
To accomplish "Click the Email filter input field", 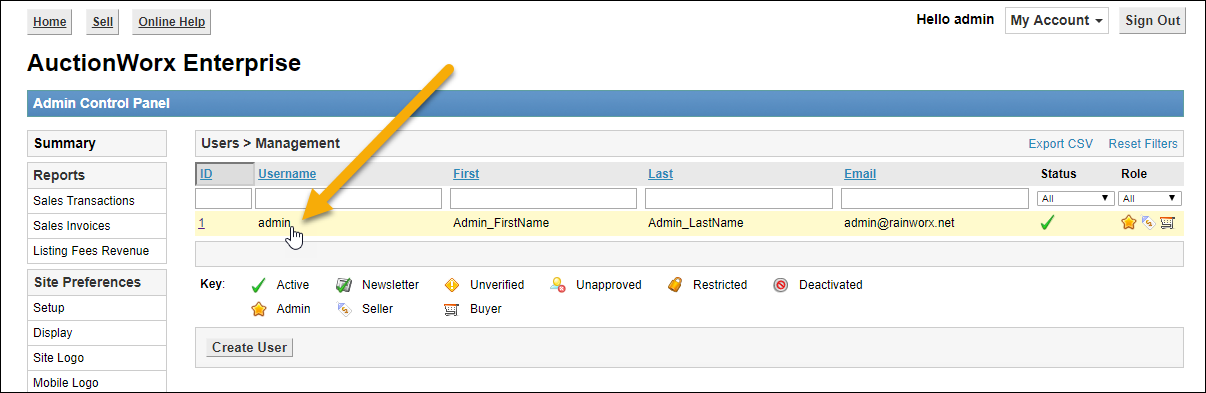I will click(934, 198).
